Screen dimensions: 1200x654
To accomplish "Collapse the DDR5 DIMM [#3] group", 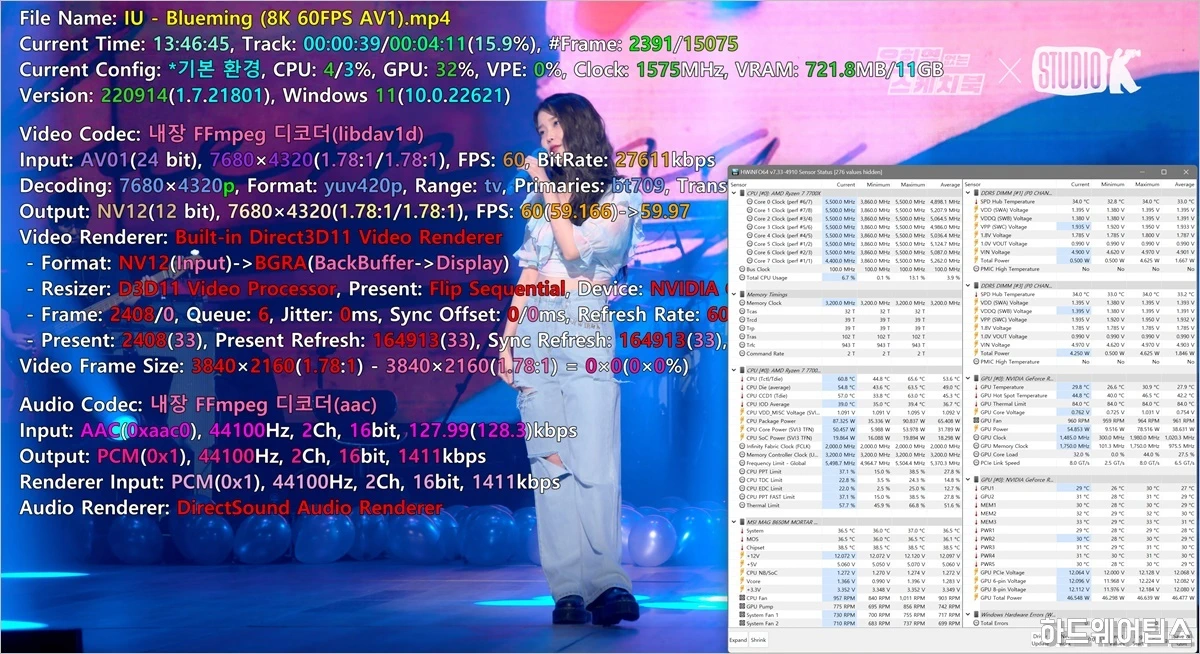I will [x=967, y=286].
